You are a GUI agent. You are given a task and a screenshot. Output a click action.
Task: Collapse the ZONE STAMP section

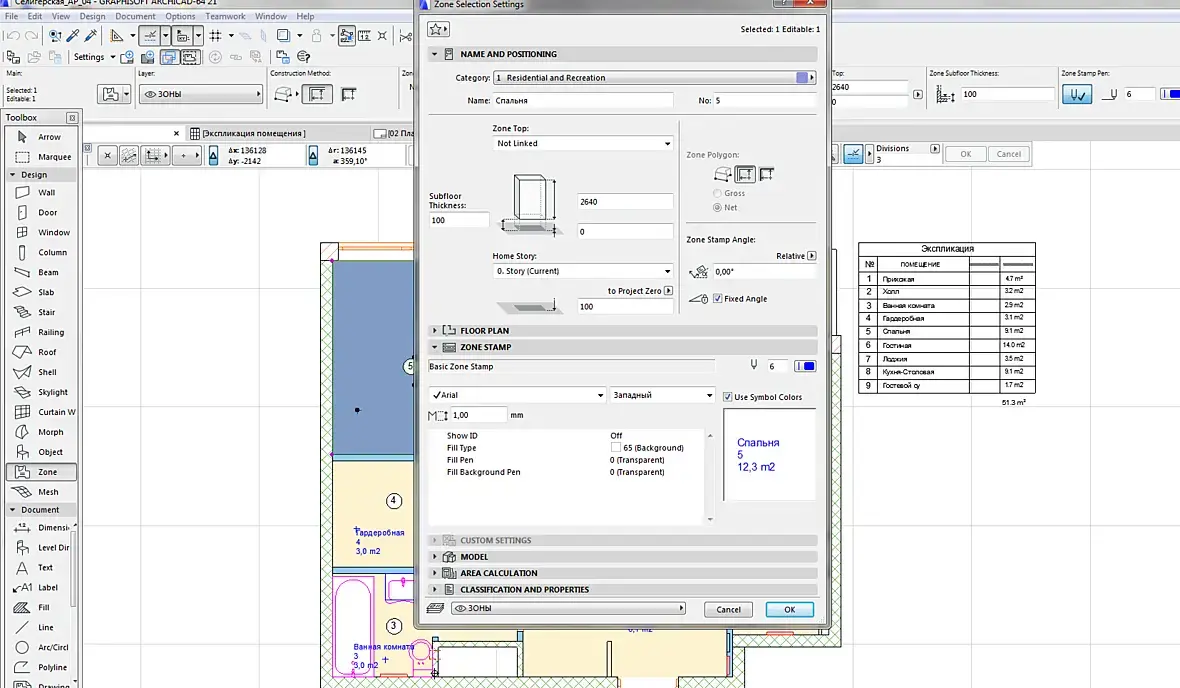click(622, 347)
